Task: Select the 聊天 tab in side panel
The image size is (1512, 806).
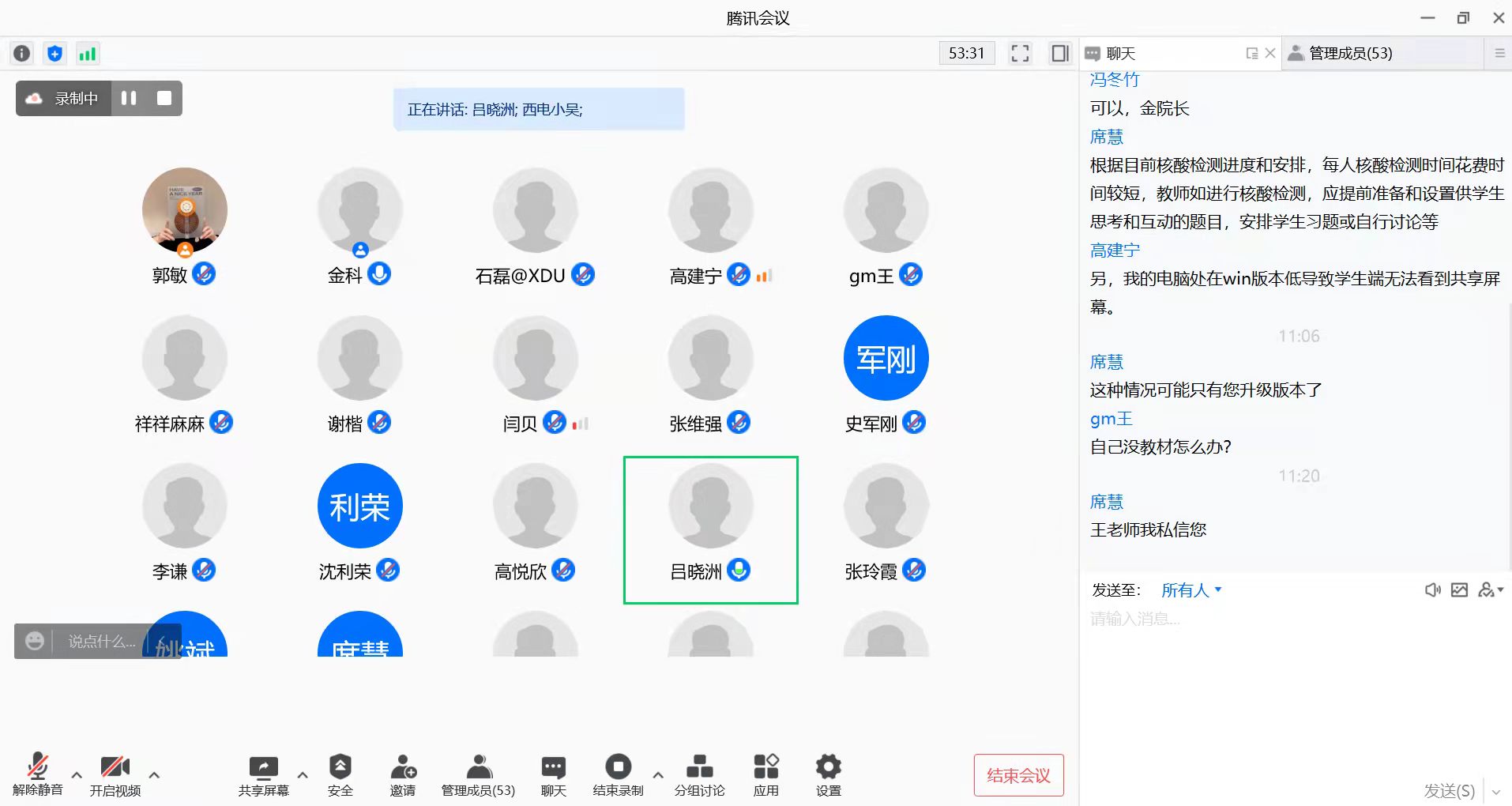Action: pos(1120,54)
